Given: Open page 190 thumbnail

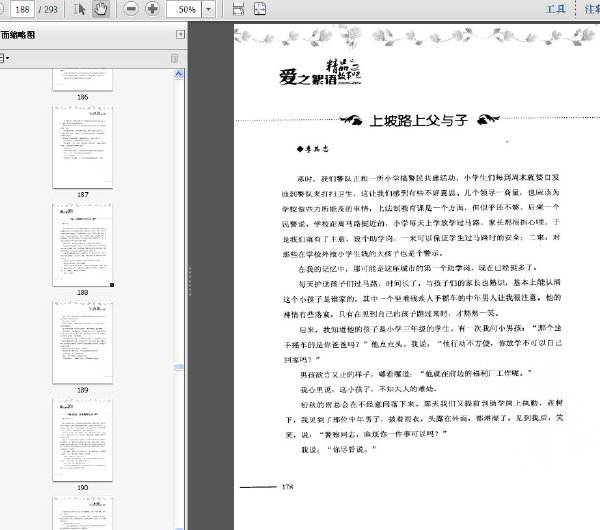Looking at the screenshot, I should click(x=82, y=440).
